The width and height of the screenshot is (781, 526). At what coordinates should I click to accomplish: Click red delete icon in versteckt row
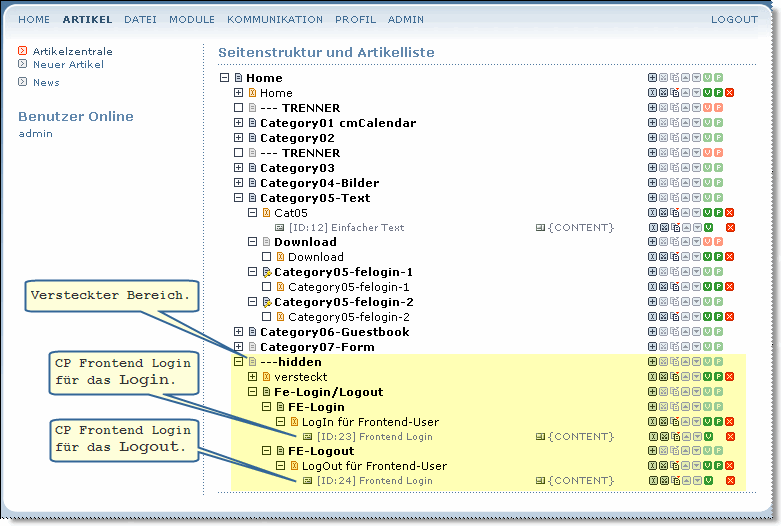[730, 377]
